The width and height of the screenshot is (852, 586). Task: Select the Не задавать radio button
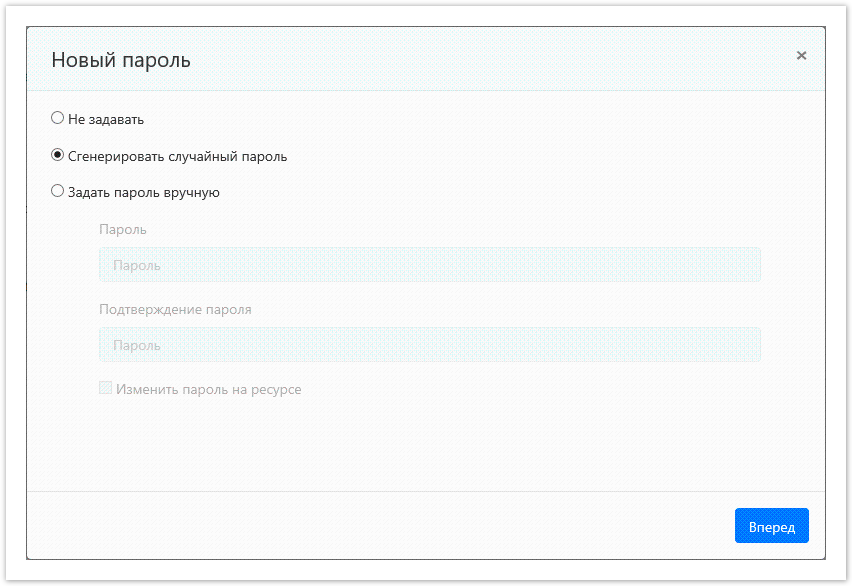58,118
